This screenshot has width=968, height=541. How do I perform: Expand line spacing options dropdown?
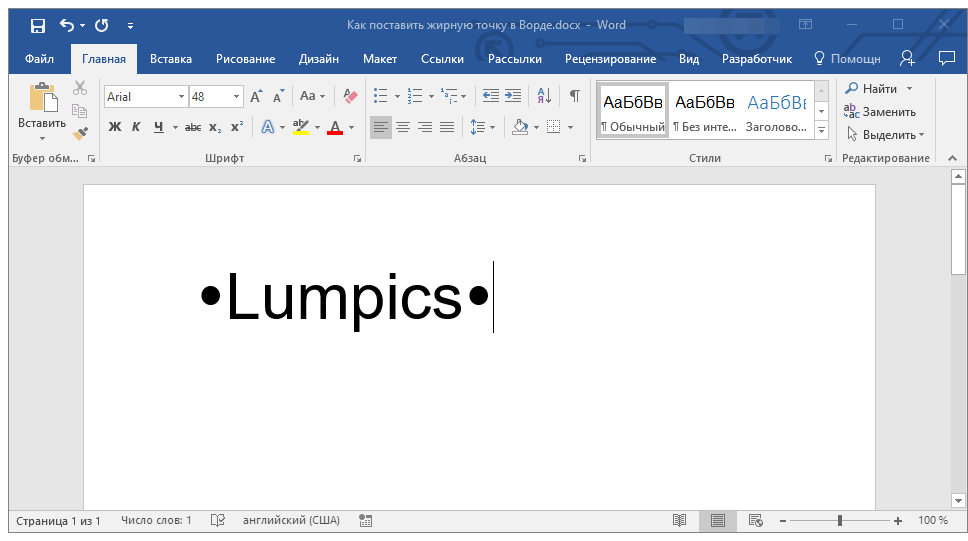(x=493, y=128)
